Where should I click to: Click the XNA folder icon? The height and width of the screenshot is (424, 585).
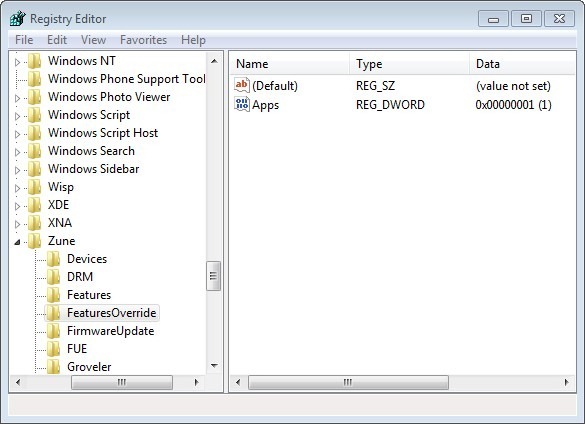coord(35,222)
